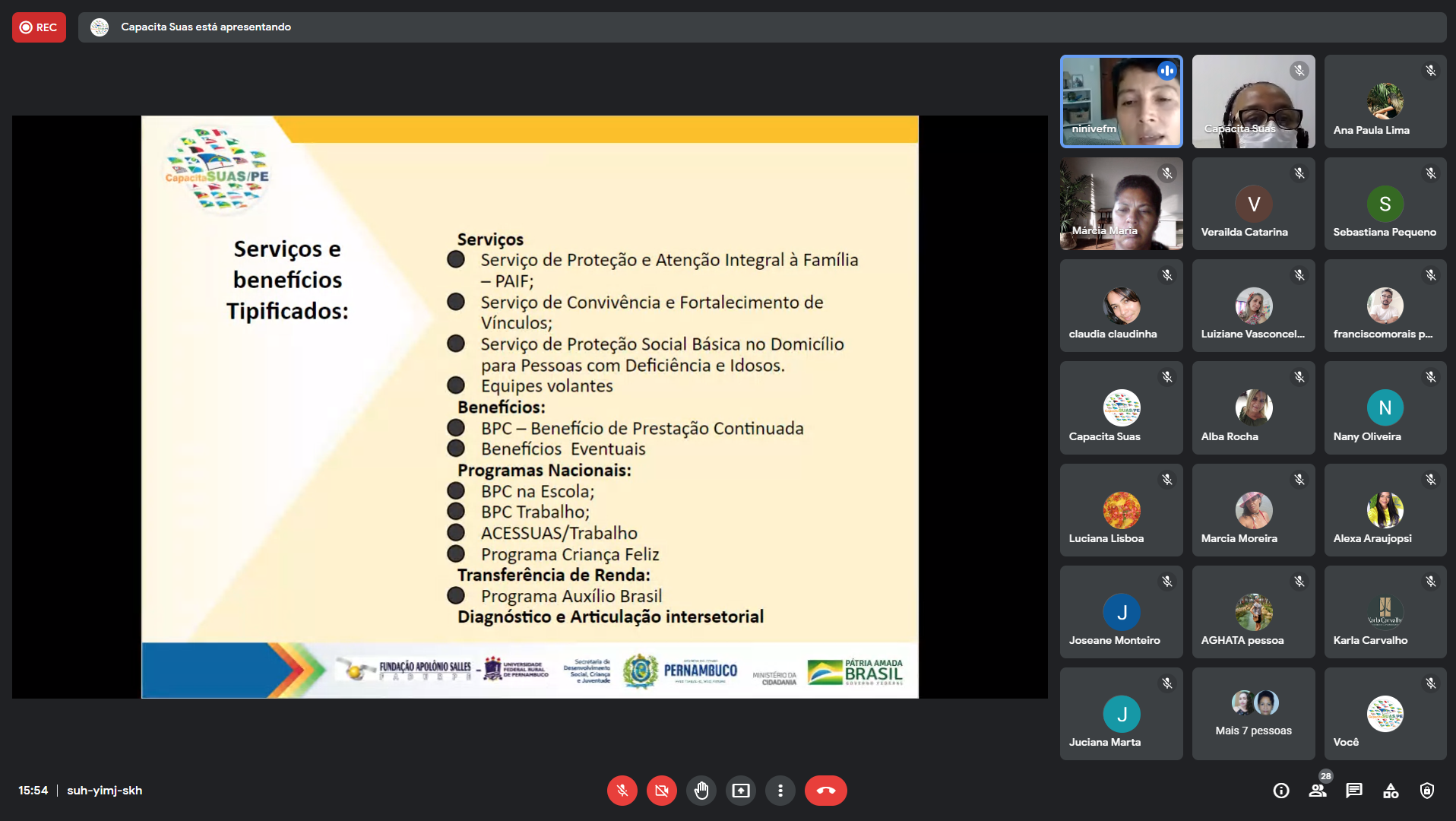The image size is (1456, 821).
Task: Open the chat messages panel
Action: [x=1354, y=791]
